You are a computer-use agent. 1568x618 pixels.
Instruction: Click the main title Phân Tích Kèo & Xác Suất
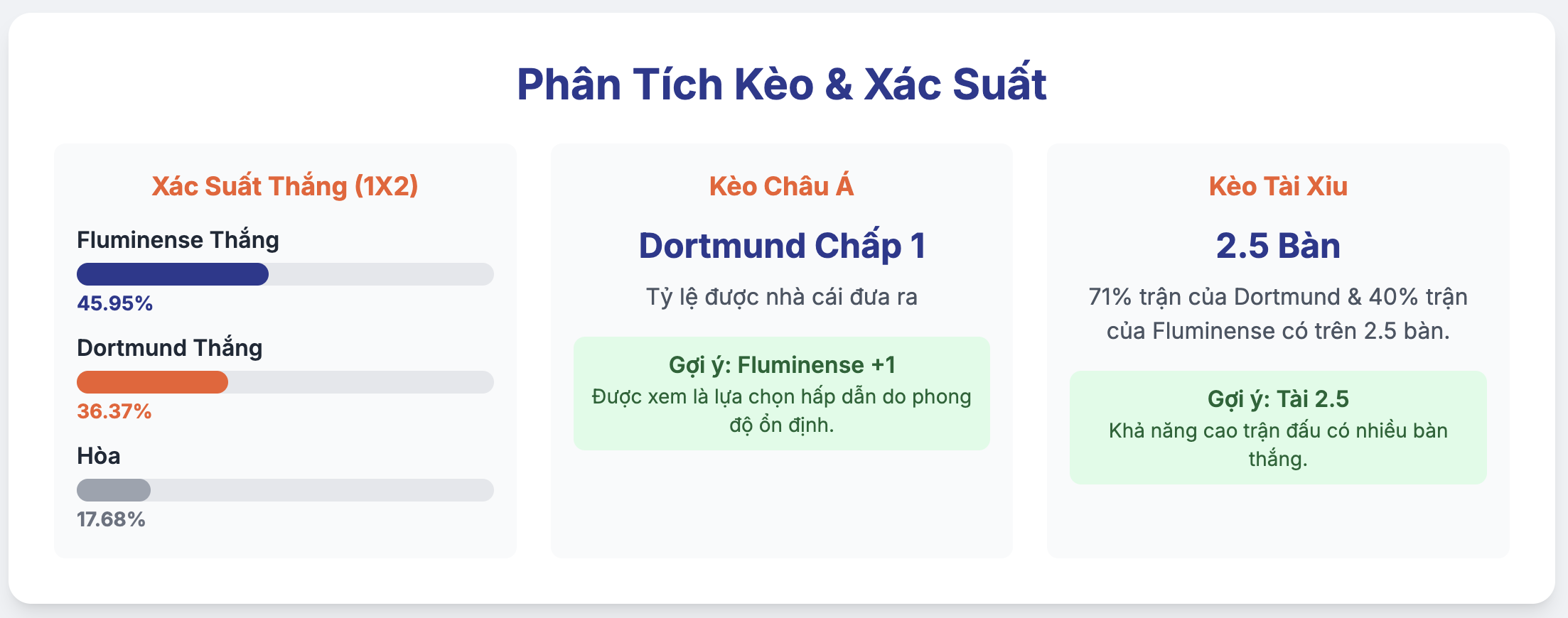click(x=781, y=85)
